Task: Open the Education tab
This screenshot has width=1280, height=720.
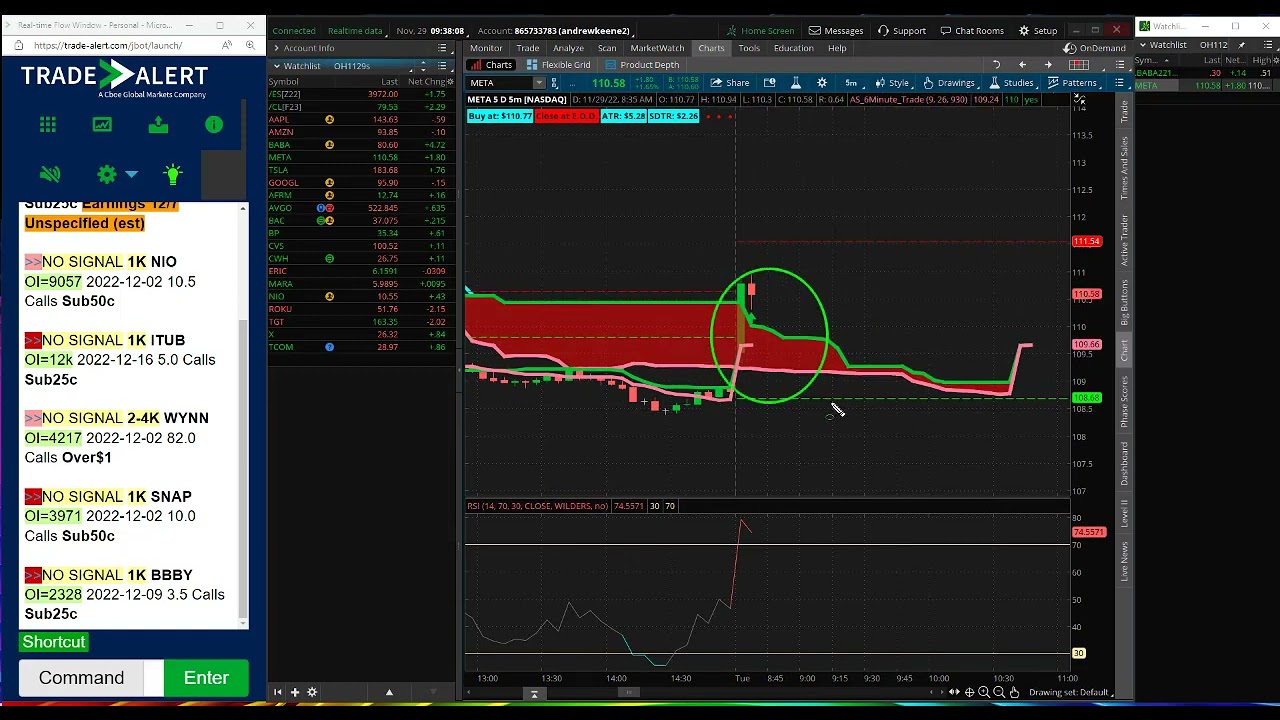Action: coord(793,48)
